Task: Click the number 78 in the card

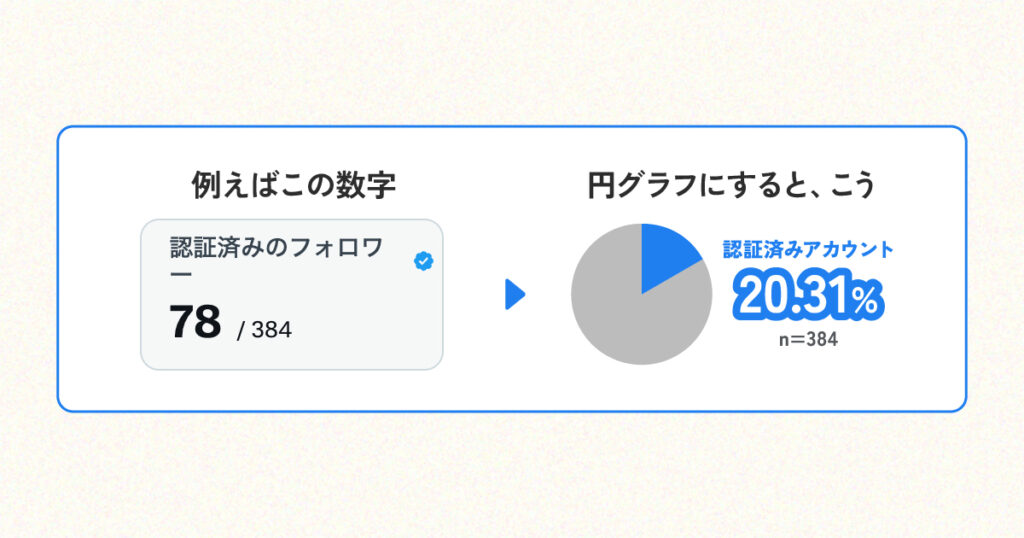Action: 195,322
